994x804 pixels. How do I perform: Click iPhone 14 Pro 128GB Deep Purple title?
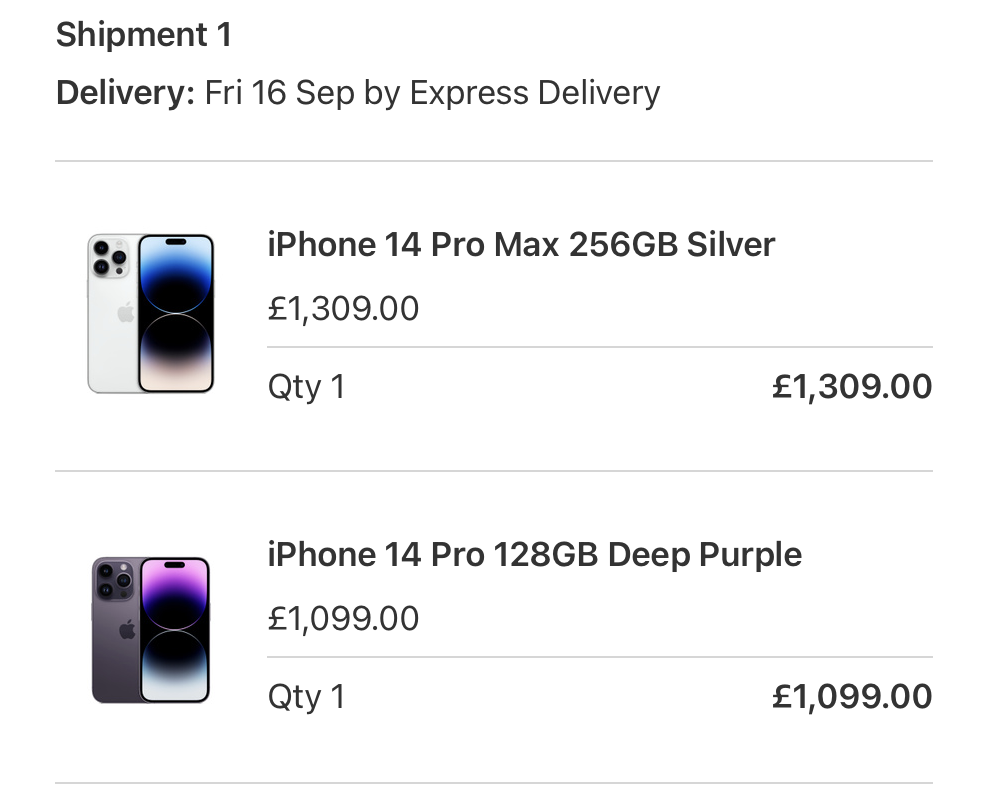pos(534,555)
